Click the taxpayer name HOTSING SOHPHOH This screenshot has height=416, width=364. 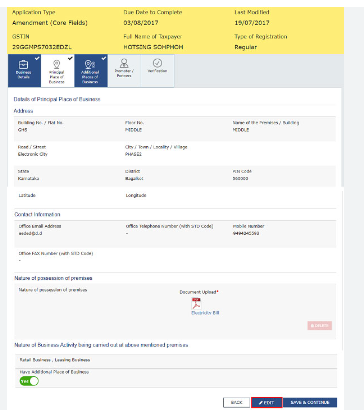(153, 47)
